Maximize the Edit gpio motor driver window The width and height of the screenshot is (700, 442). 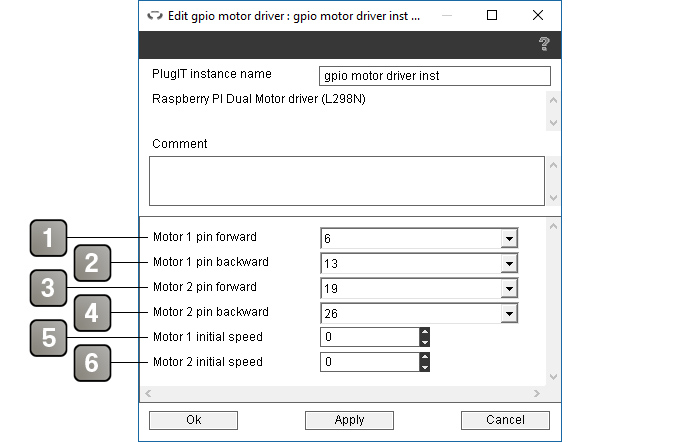492,16
